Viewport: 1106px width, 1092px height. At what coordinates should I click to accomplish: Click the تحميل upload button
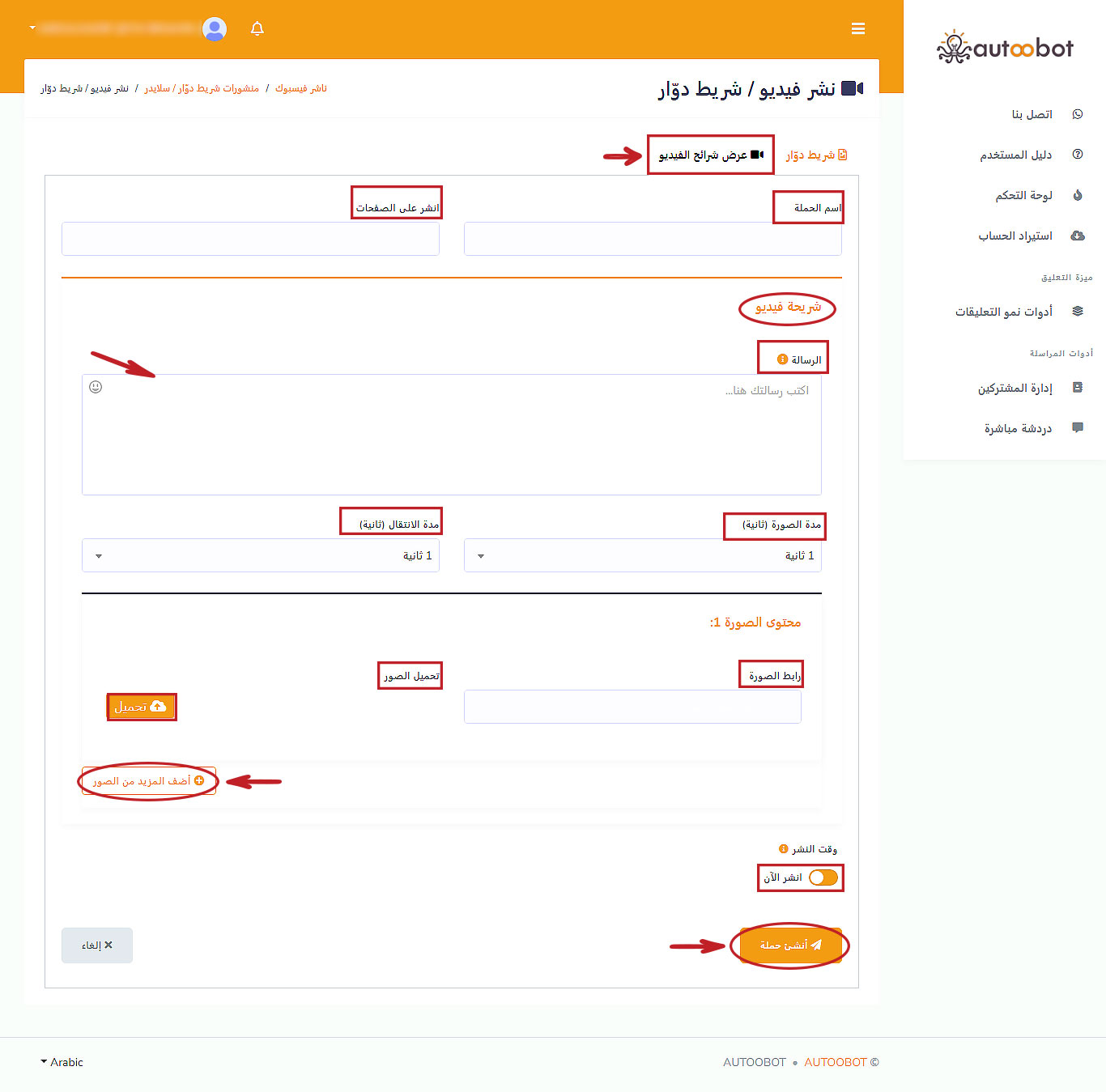tap(141, 707)
